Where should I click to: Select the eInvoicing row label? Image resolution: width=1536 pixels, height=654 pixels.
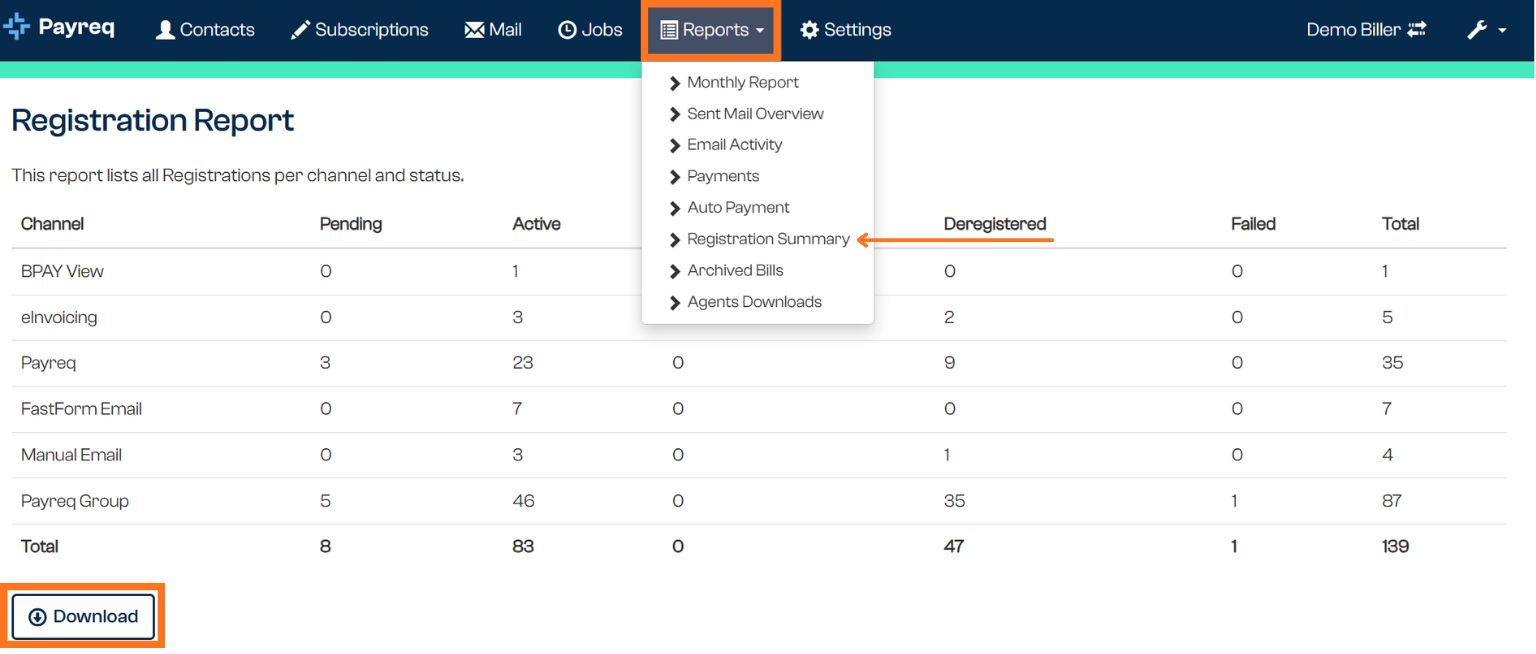tap(59, 317)
